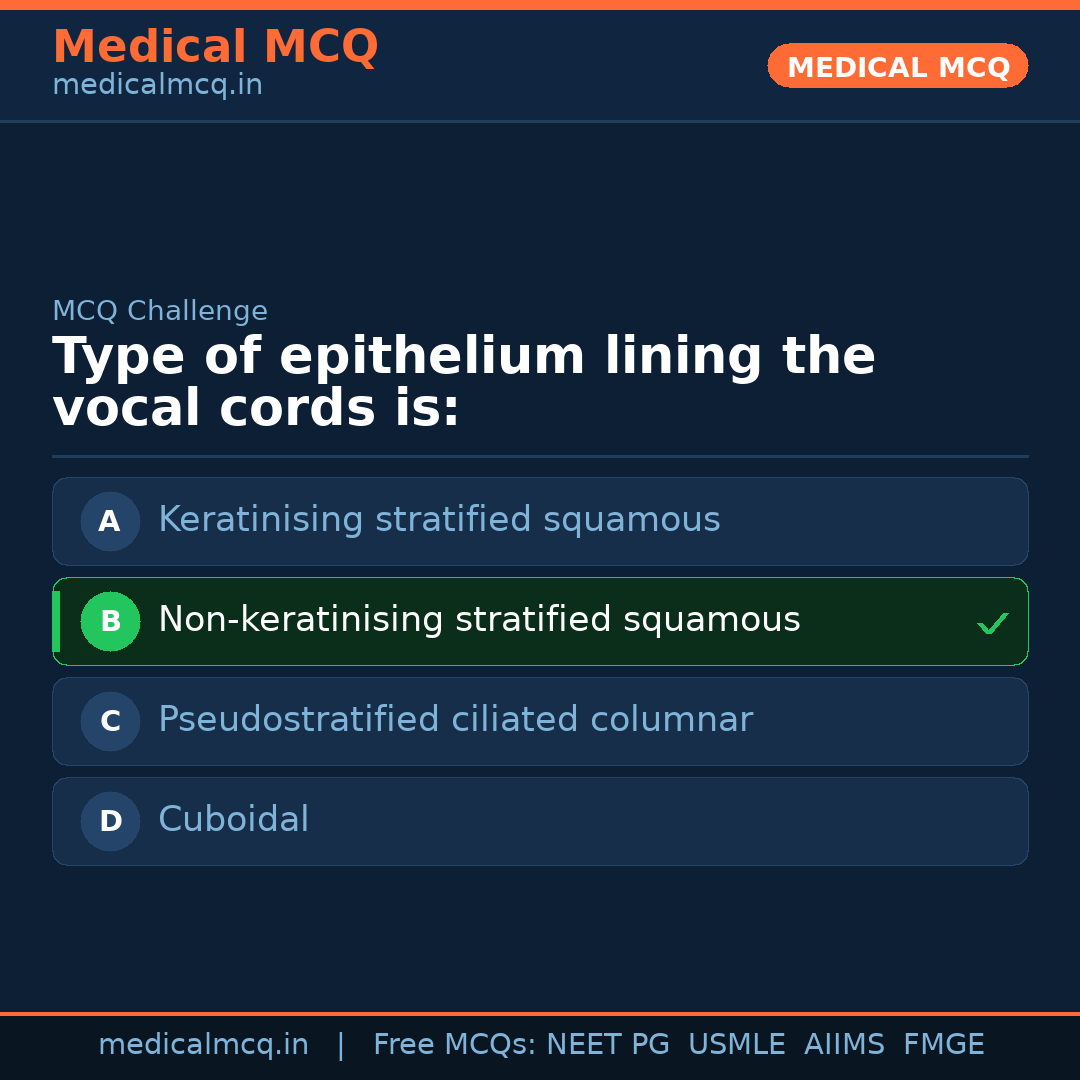Click the orange MEDICAL MCQ badge
Screen dimensions: 1080x1080
click(897, 66)
